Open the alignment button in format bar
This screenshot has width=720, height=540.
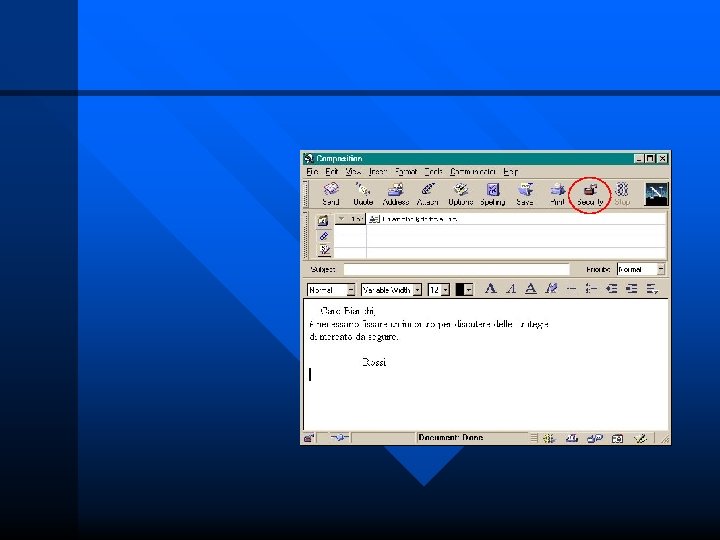652,289
